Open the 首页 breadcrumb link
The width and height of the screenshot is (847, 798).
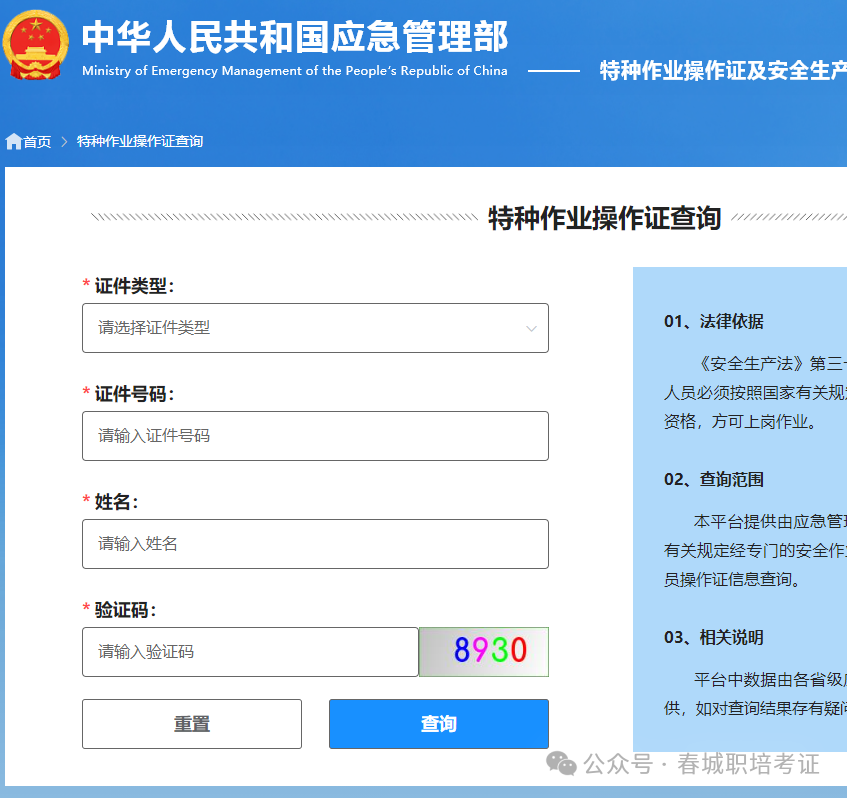coord(37,142)
